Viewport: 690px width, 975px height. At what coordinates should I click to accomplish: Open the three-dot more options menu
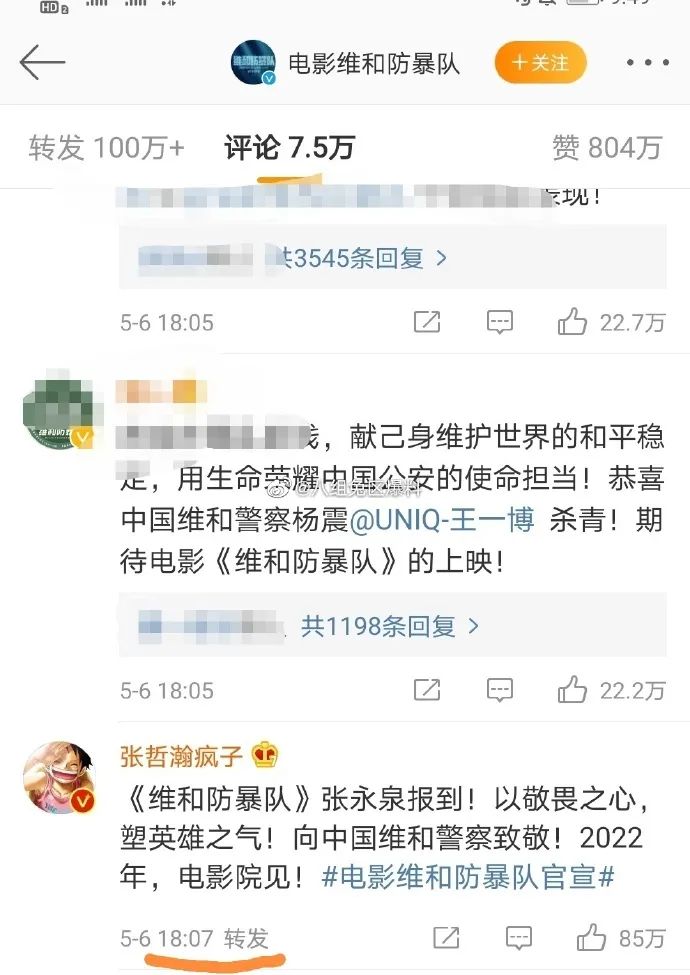(648, 62)
